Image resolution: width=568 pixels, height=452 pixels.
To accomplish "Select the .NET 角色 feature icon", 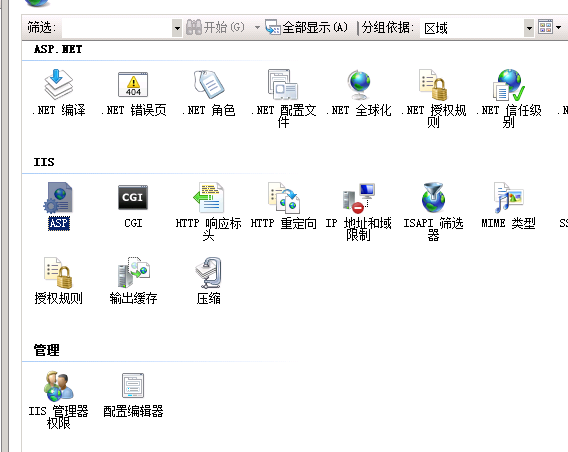I will point(208,85).
